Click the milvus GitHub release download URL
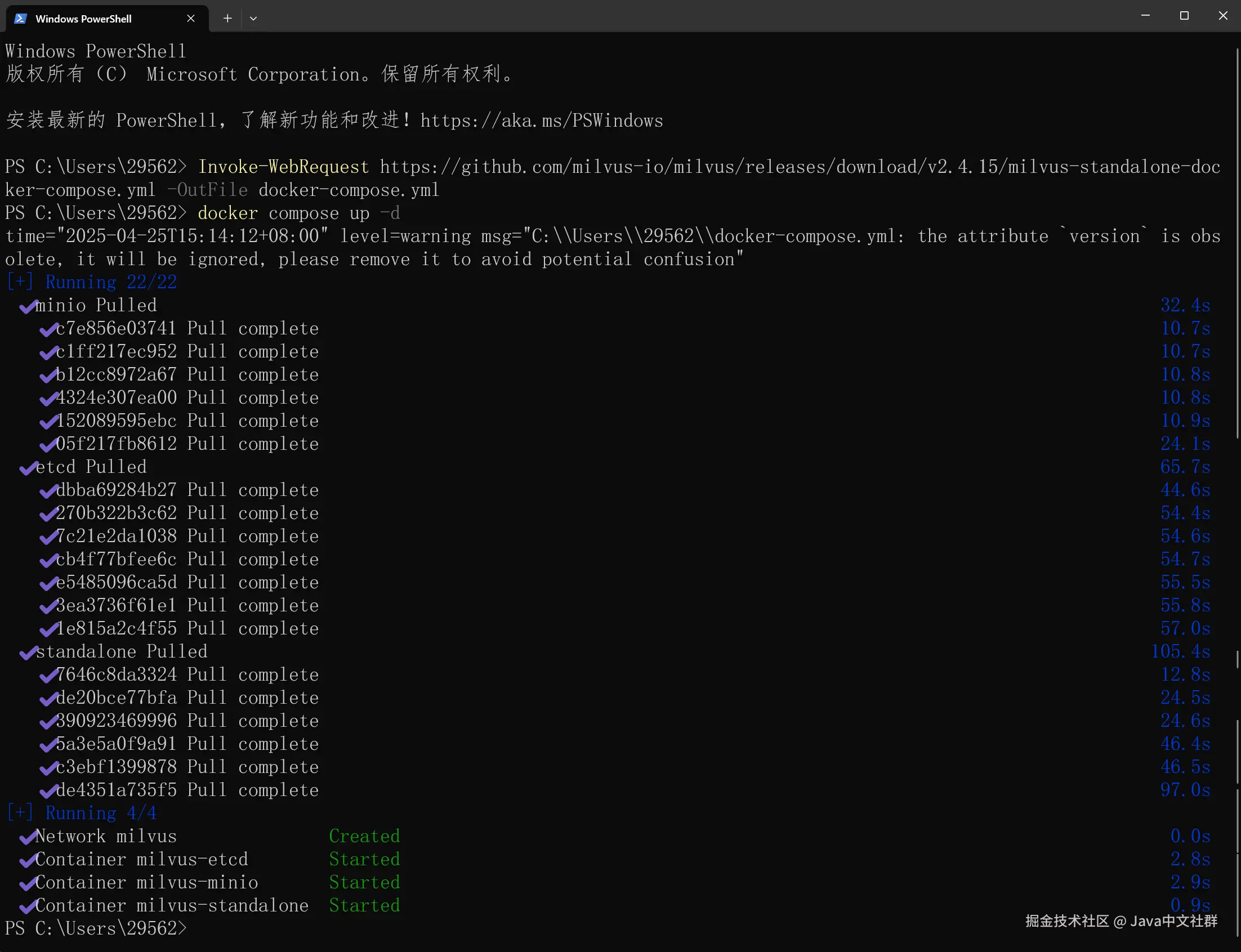The height and width of the screenshot is (952, 1241). (799, 167)
